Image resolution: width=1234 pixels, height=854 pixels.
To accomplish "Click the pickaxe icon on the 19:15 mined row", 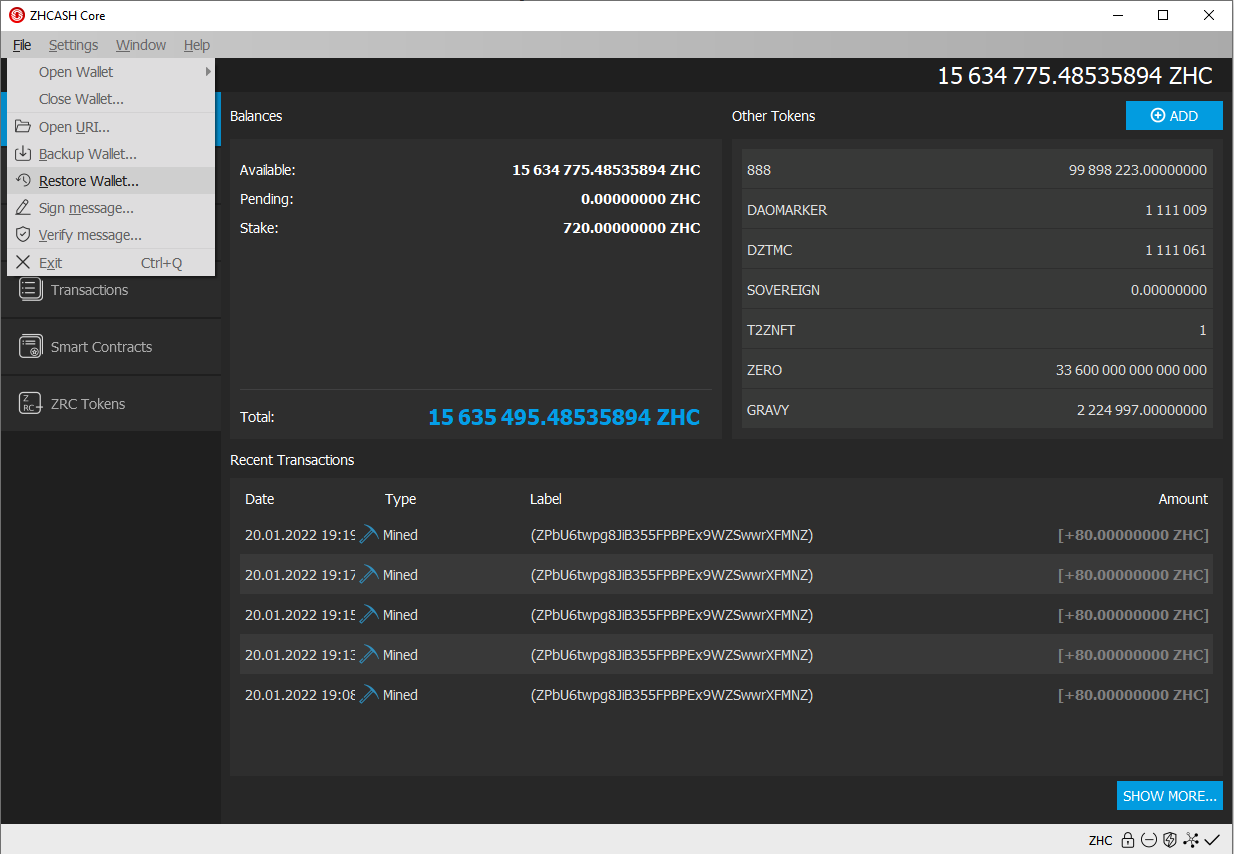I will (x=368, y=615).
